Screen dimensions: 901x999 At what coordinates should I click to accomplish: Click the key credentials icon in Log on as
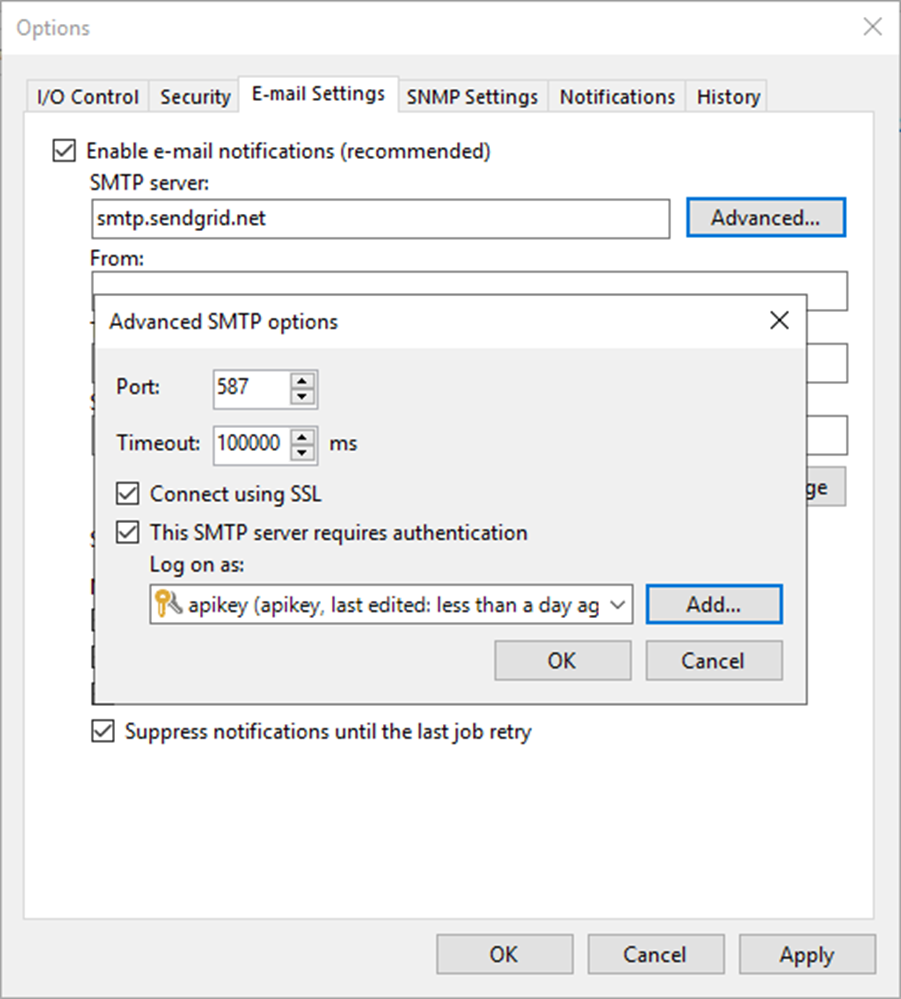[168, 603]
